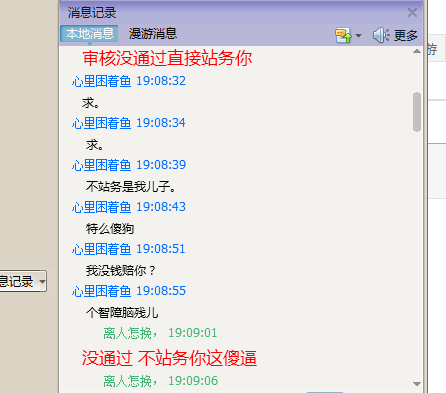Viewport: 446px width, 393px height.
Task: Click red message starting 没通过 不站务
Action: (x=169, y=359)
